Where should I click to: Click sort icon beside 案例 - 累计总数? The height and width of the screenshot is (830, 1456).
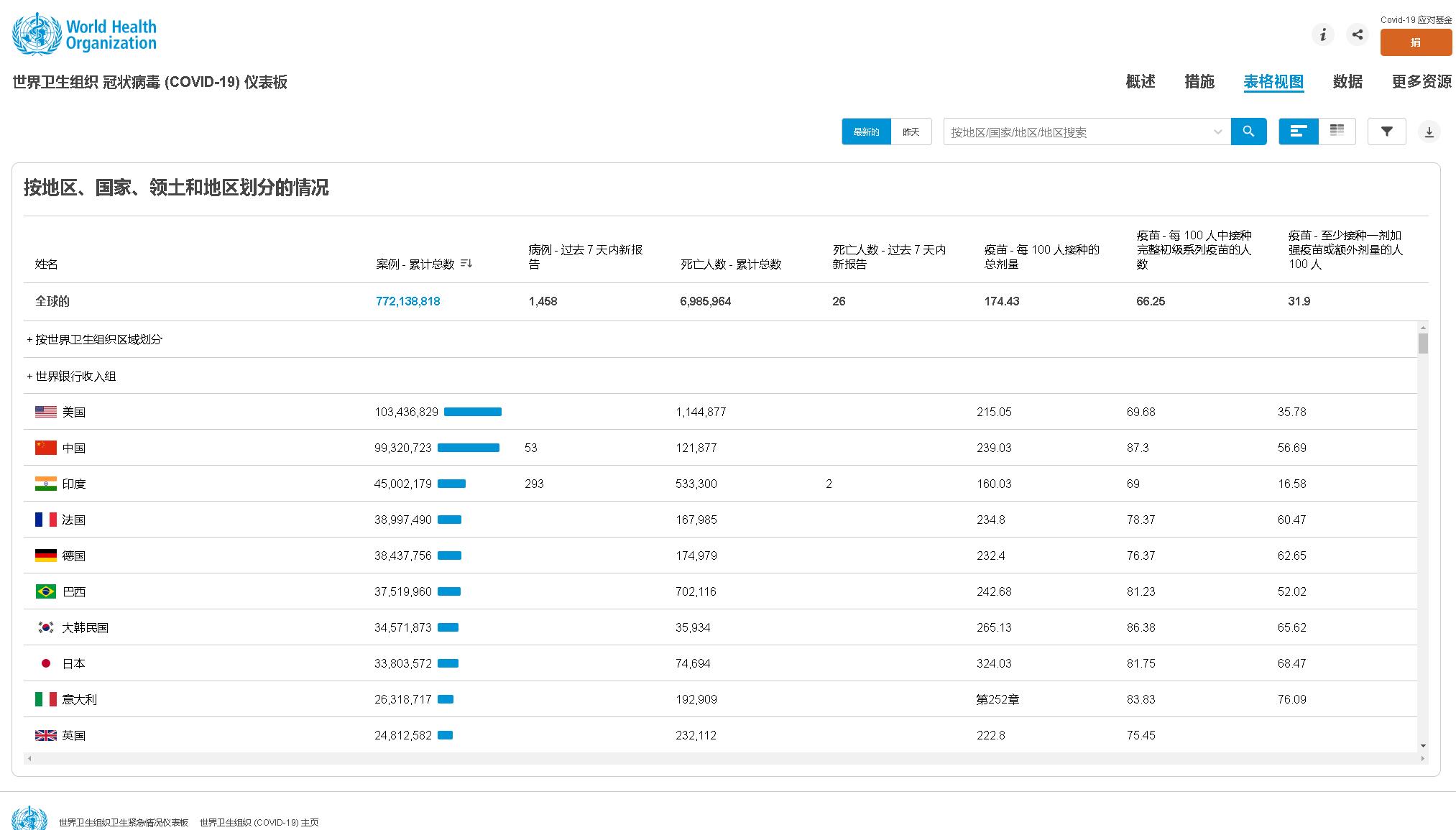click(x=466, y=264)
